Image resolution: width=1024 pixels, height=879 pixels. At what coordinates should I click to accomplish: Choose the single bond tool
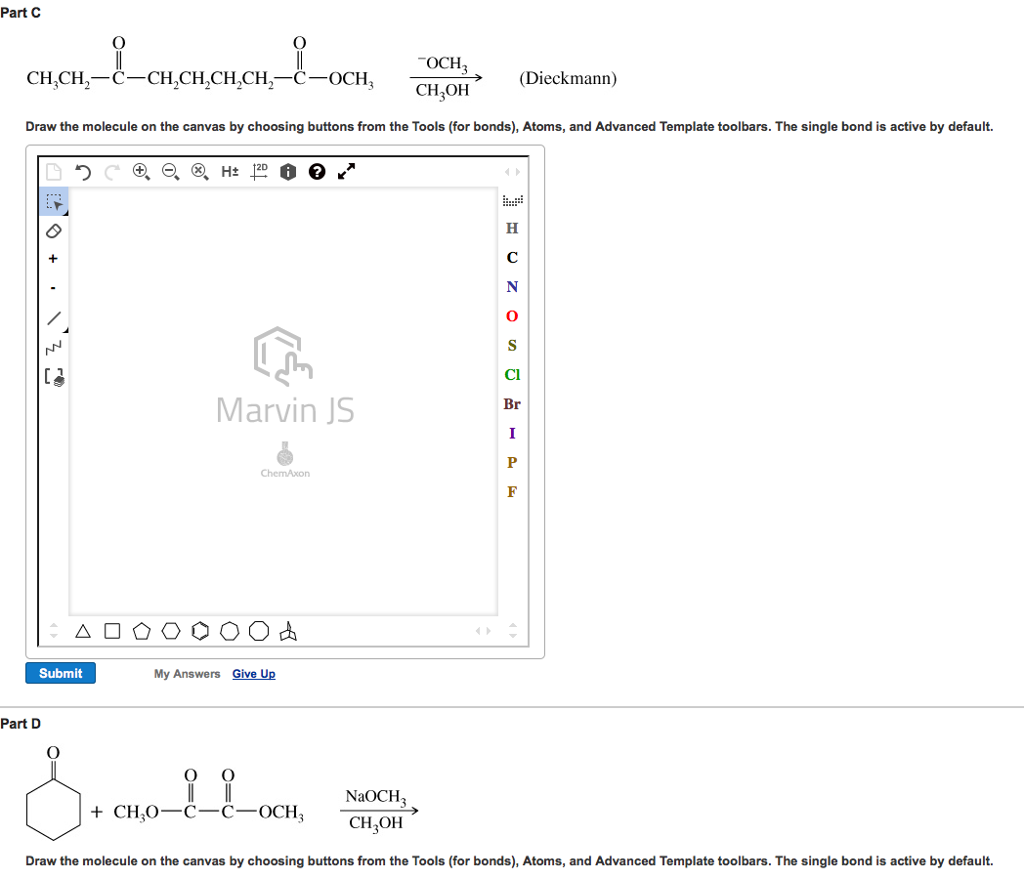point(54,318)
